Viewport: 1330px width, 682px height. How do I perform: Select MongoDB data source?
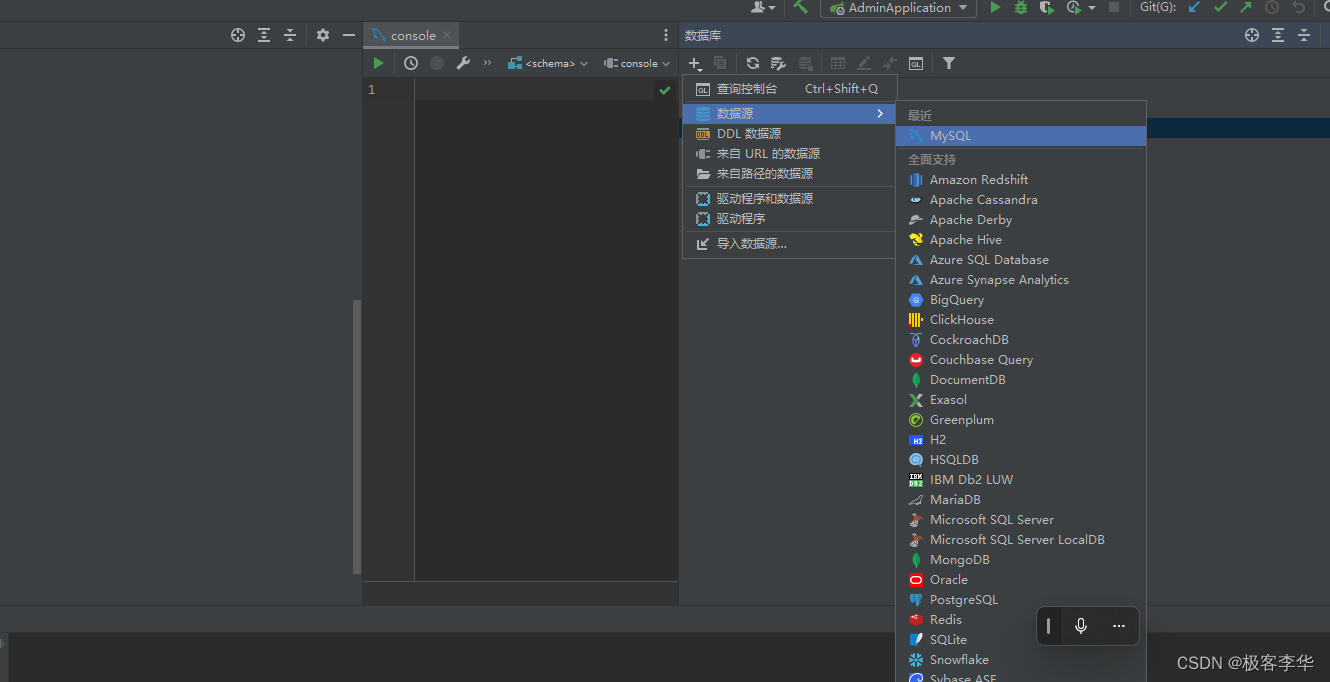(x=1021, y=560)
